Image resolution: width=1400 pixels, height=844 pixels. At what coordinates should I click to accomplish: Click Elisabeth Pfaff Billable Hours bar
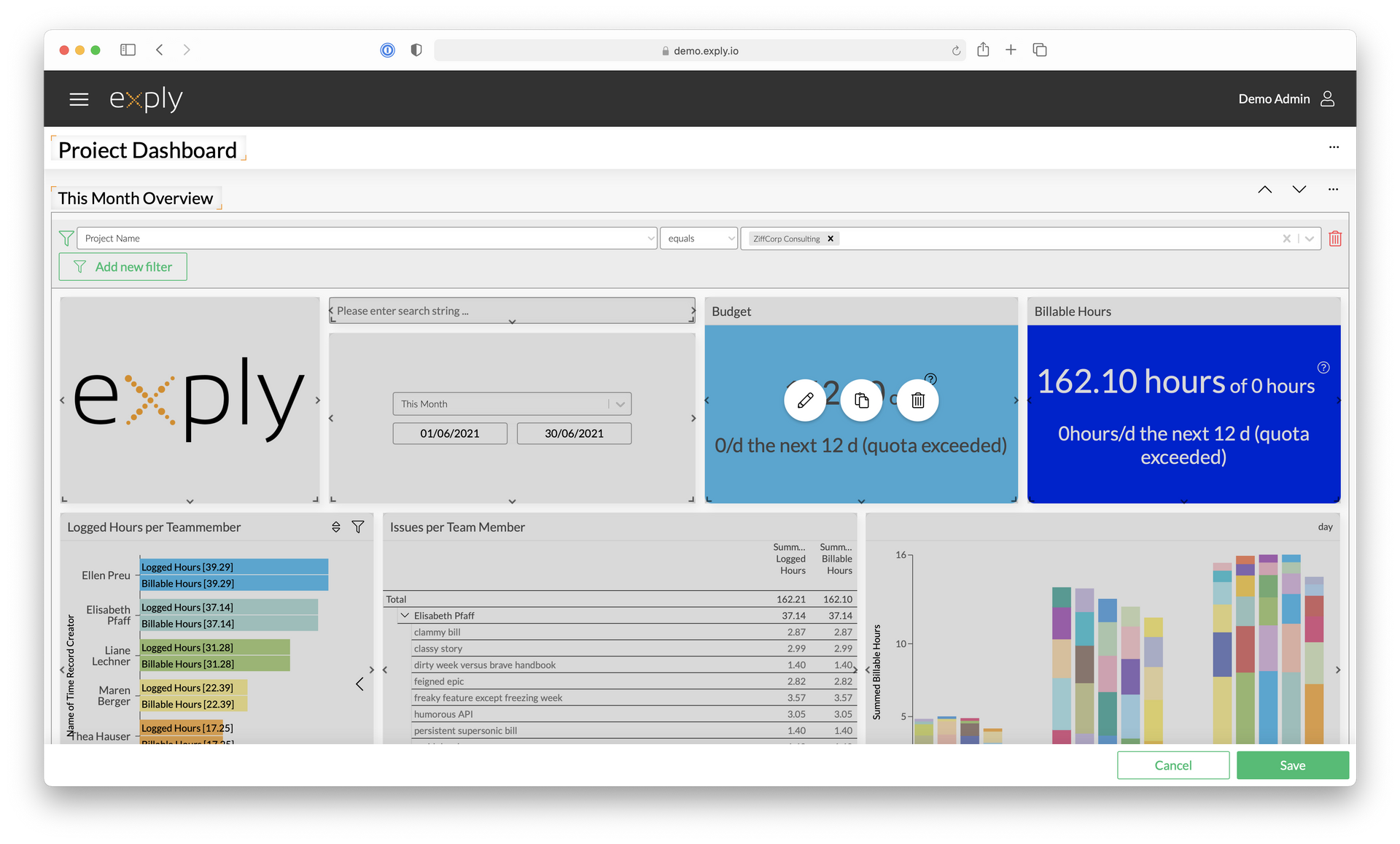229,624
